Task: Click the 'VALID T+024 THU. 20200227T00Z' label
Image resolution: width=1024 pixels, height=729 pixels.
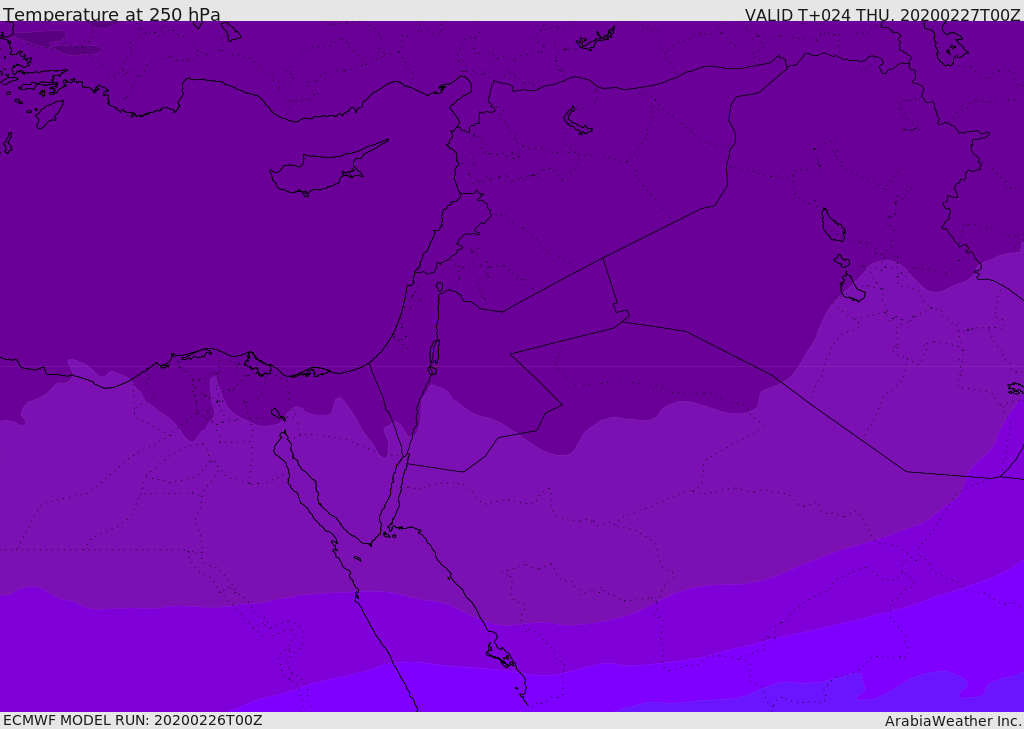Action: (x=882, y=14)
